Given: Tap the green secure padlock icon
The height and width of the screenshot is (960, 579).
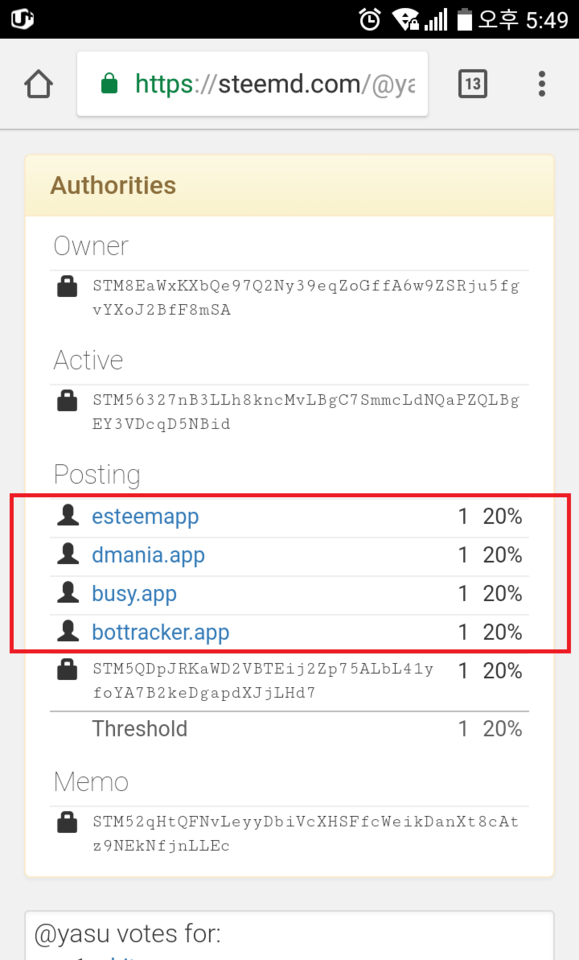Looking at the screenshot, I should tap(109, 83).
